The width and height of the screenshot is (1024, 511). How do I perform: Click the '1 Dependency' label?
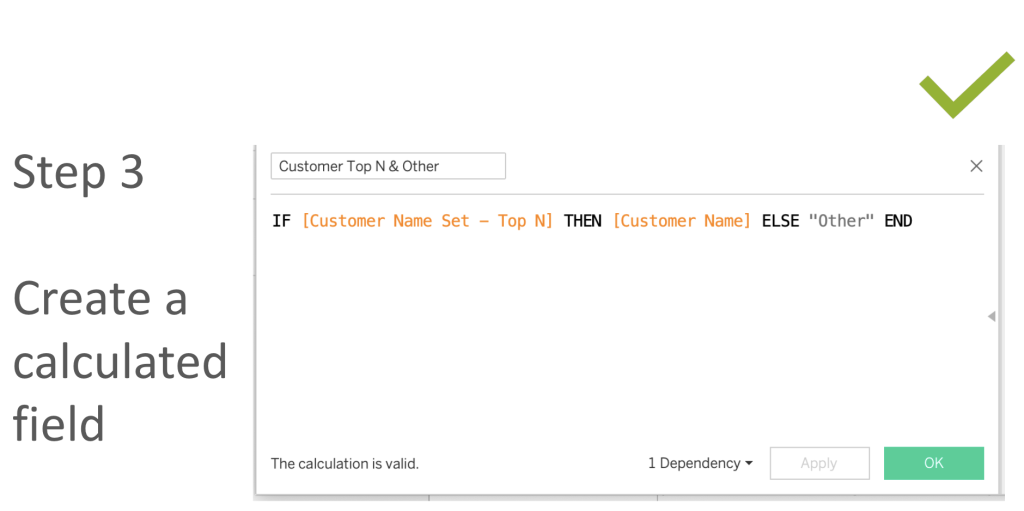click(x=694, y=463)
